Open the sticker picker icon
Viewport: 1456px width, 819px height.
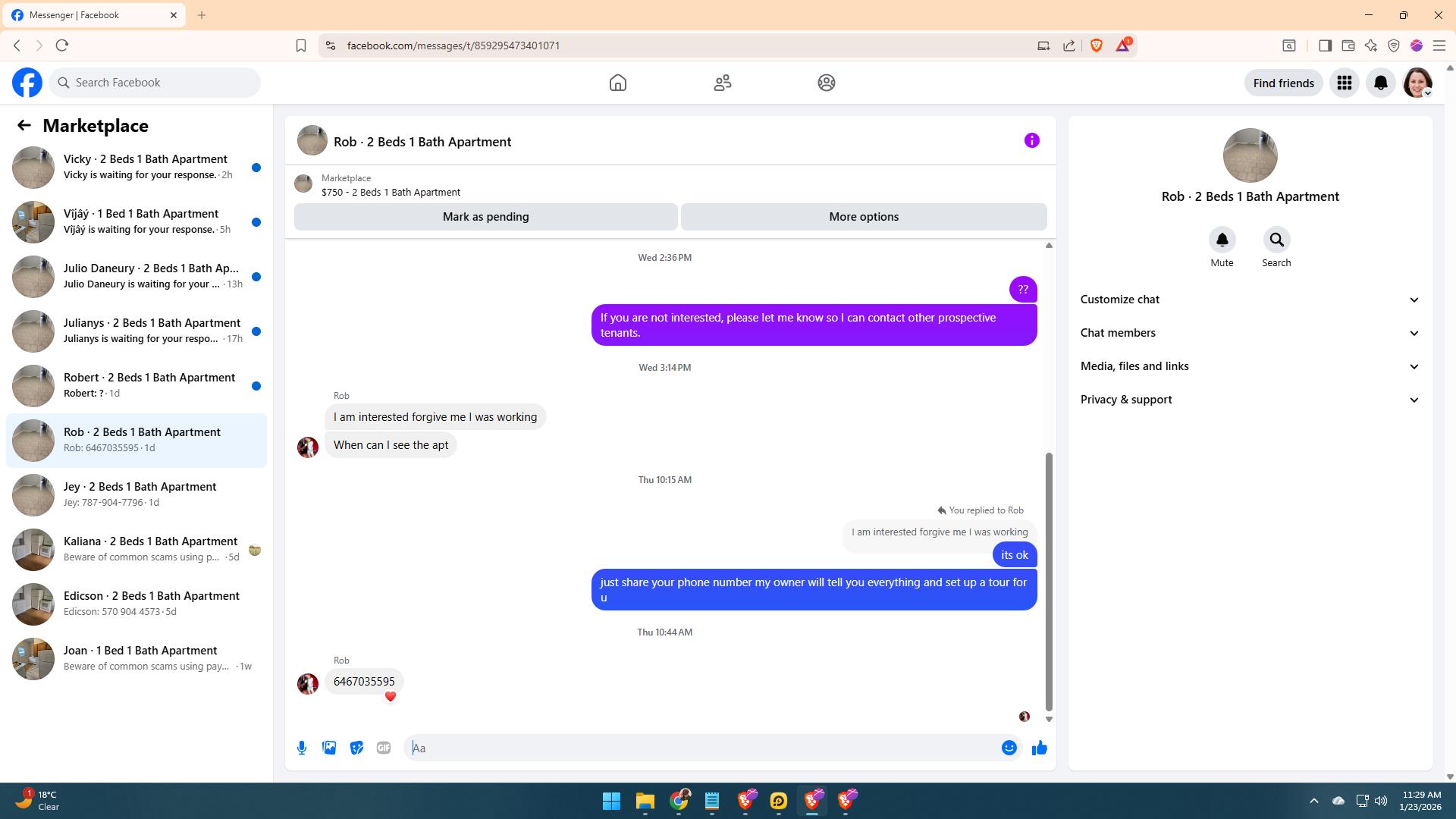click(356, 748)
